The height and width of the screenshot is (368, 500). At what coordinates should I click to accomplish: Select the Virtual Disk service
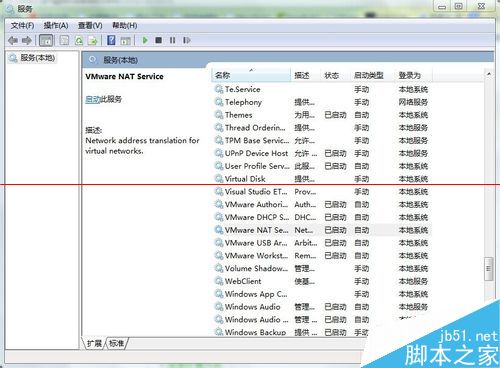(x=323, y=179)
